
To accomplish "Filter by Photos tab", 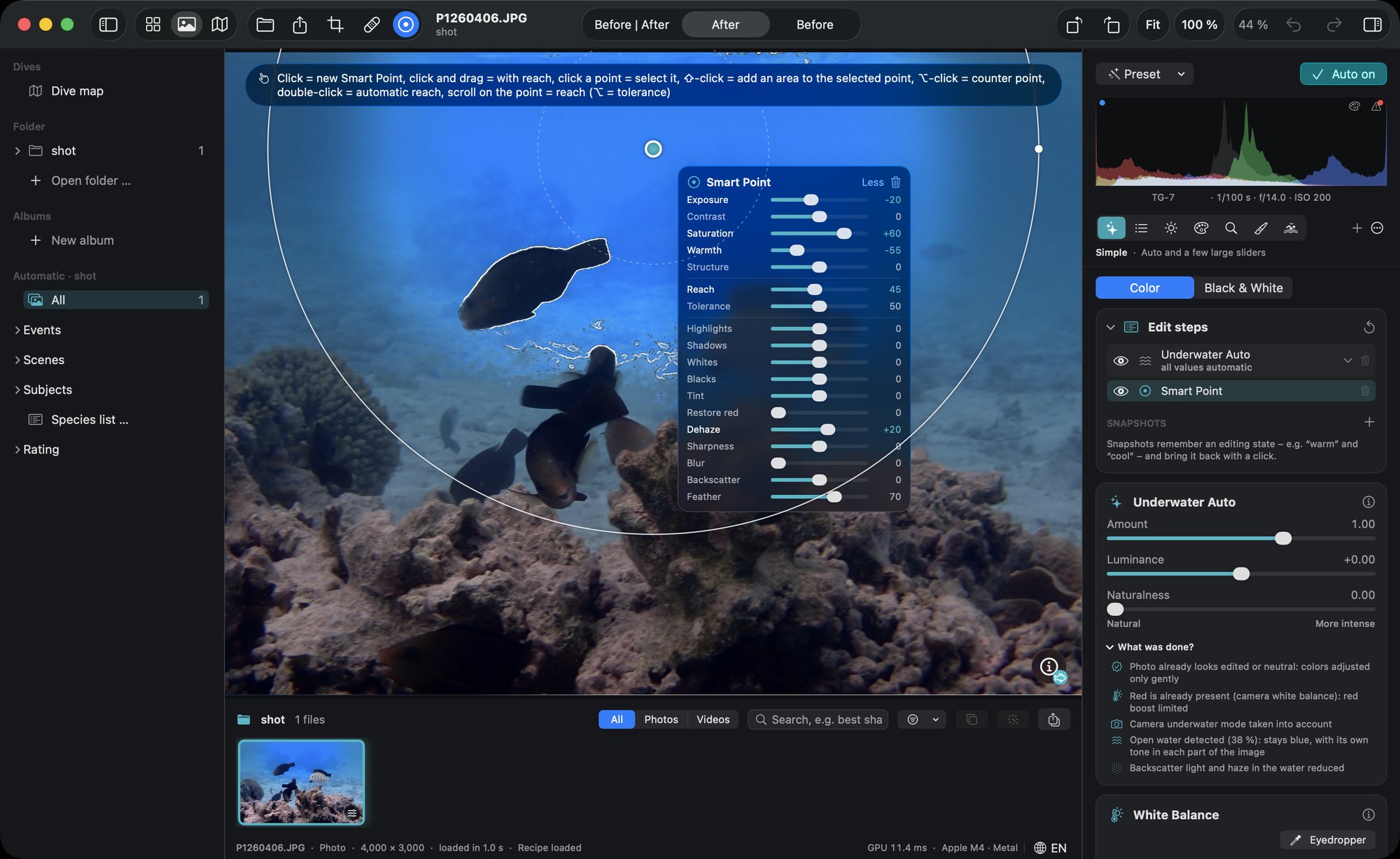I will coord(661,720).
